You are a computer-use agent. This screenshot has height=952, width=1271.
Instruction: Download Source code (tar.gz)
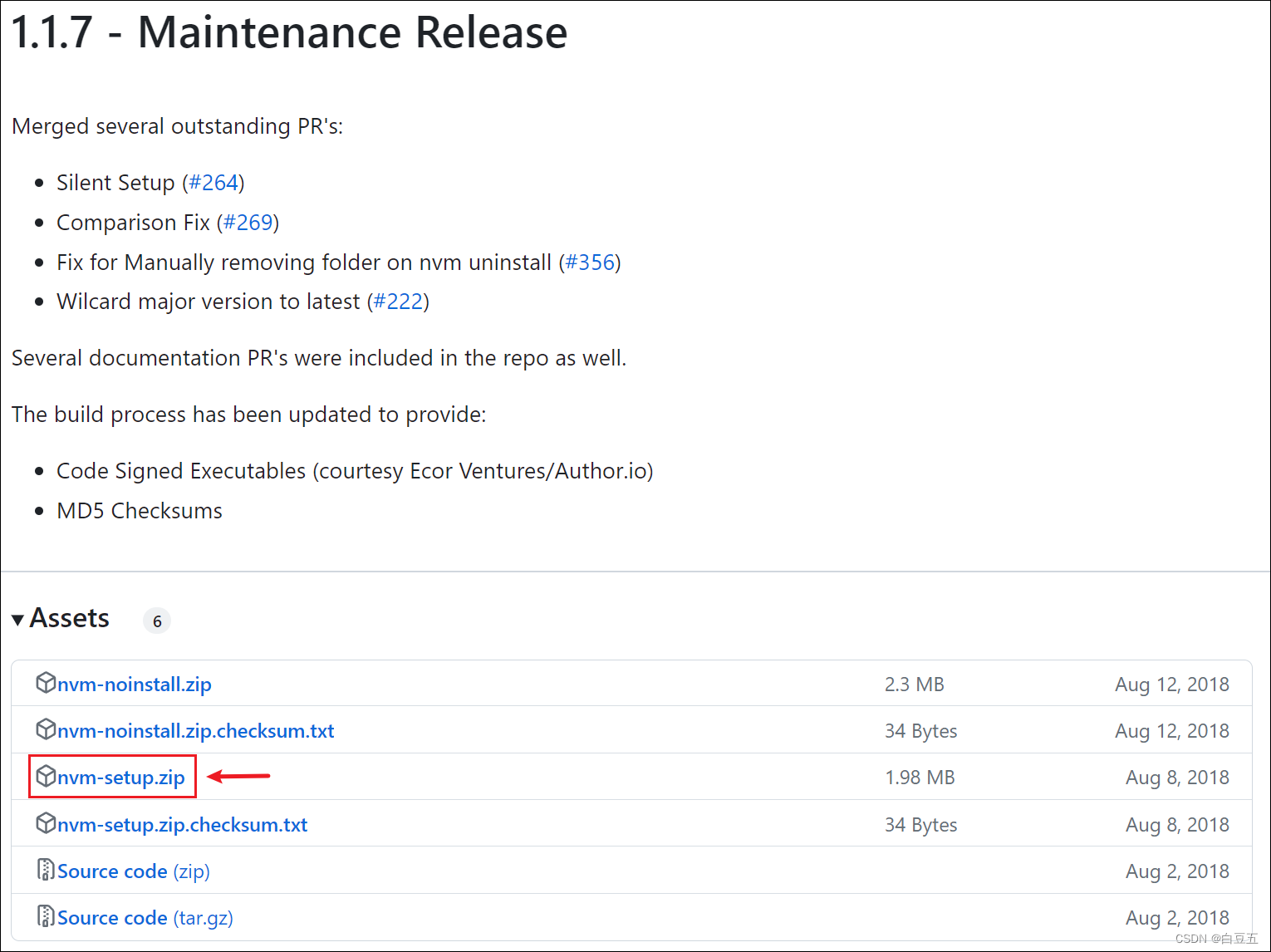point(145,918)
